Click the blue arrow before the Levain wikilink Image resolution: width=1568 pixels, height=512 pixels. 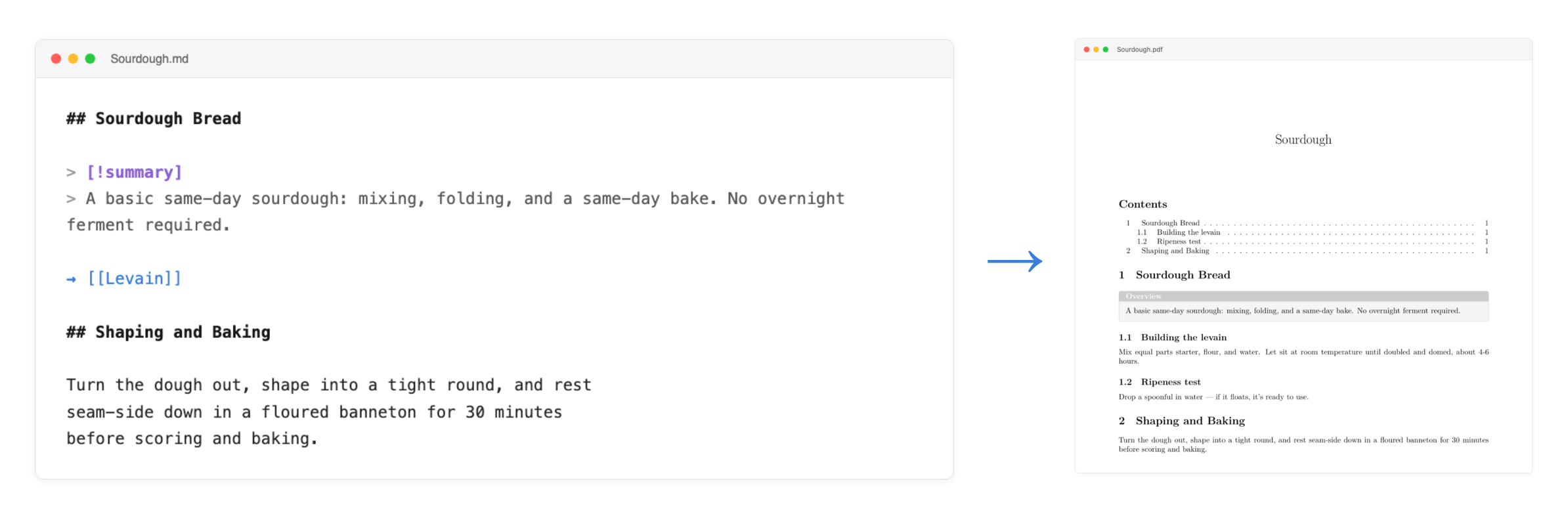coord(71,279)
